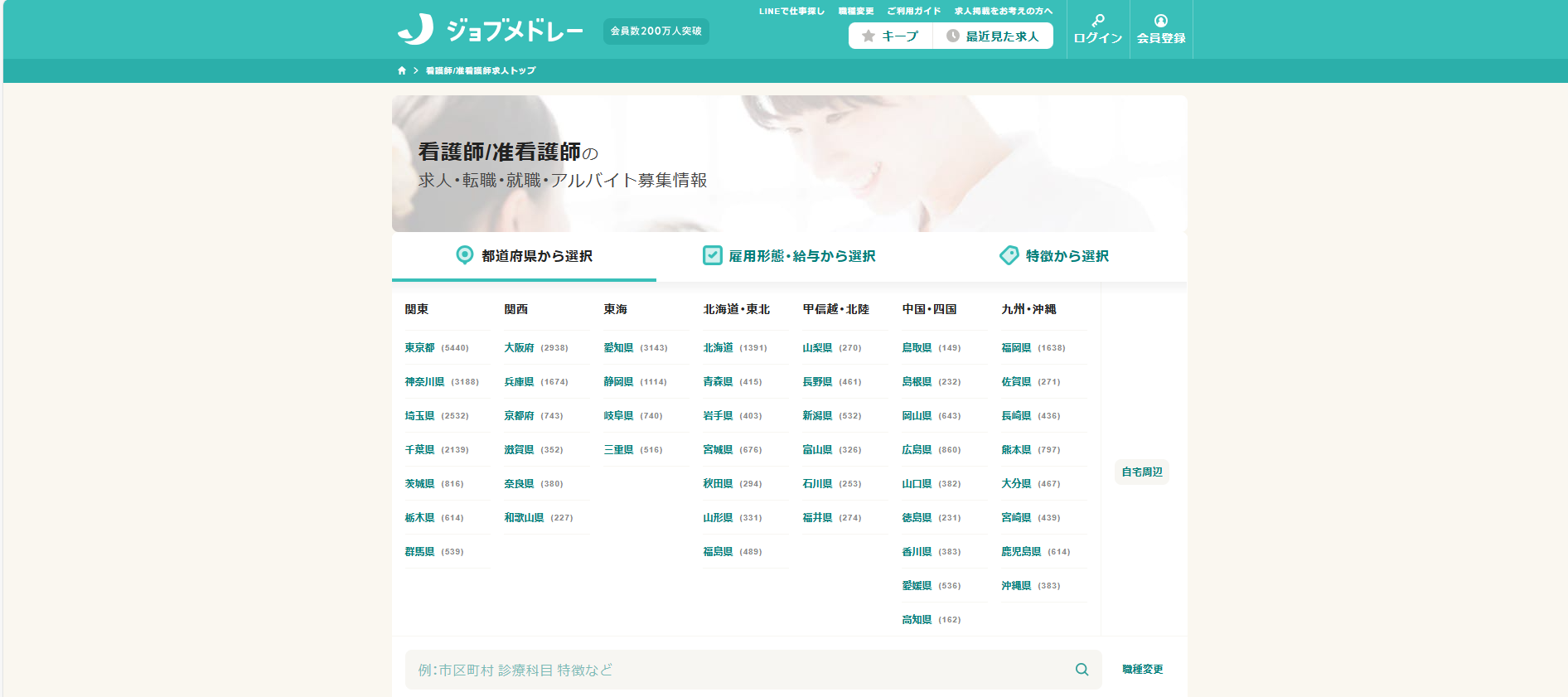Click the home icon in breadcrumb
Screen dimensions: 1568x697
pos(402,71)
